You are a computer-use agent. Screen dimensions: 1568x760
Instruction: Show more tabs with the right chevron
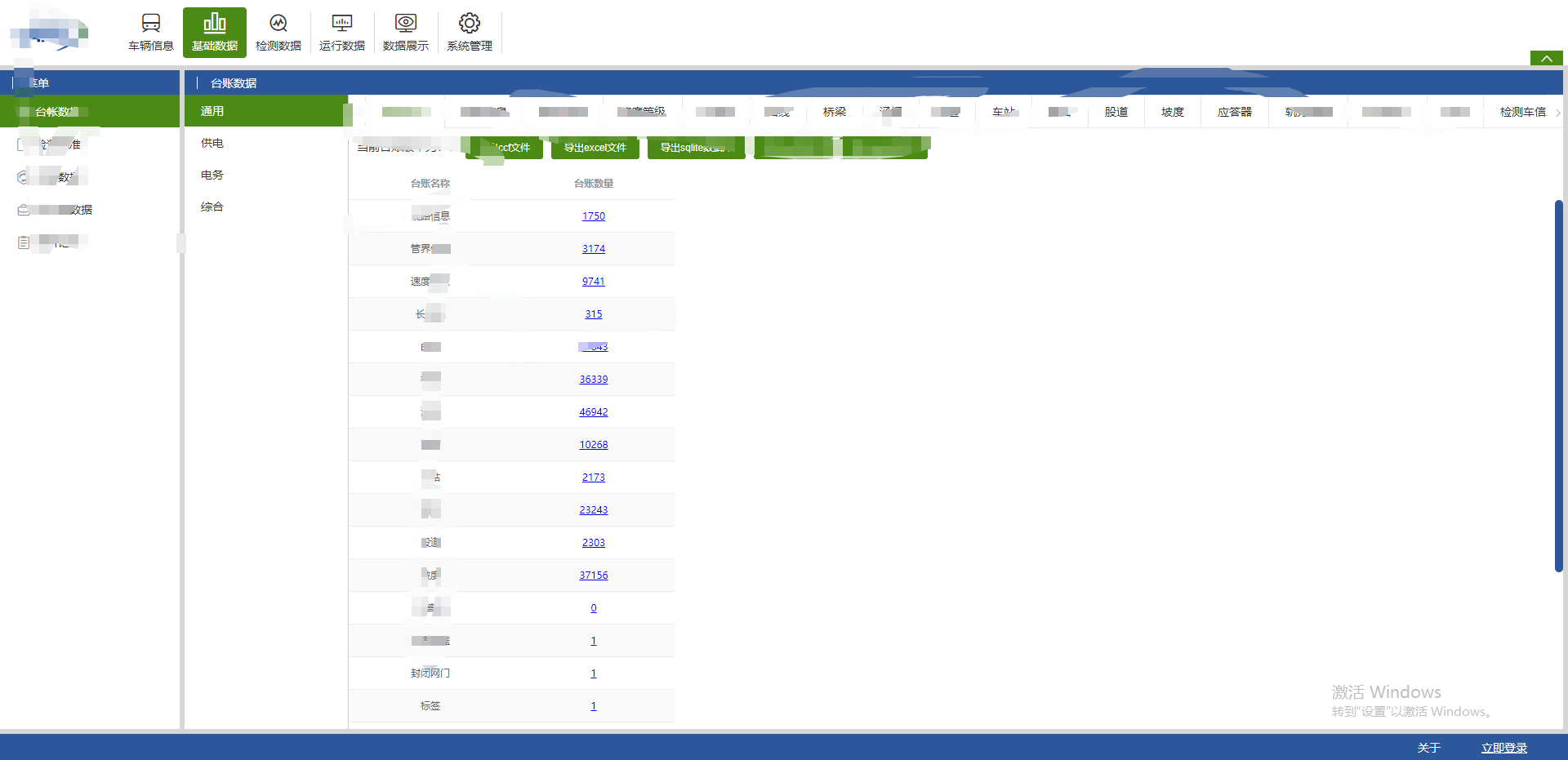[x=1558, y=113]
